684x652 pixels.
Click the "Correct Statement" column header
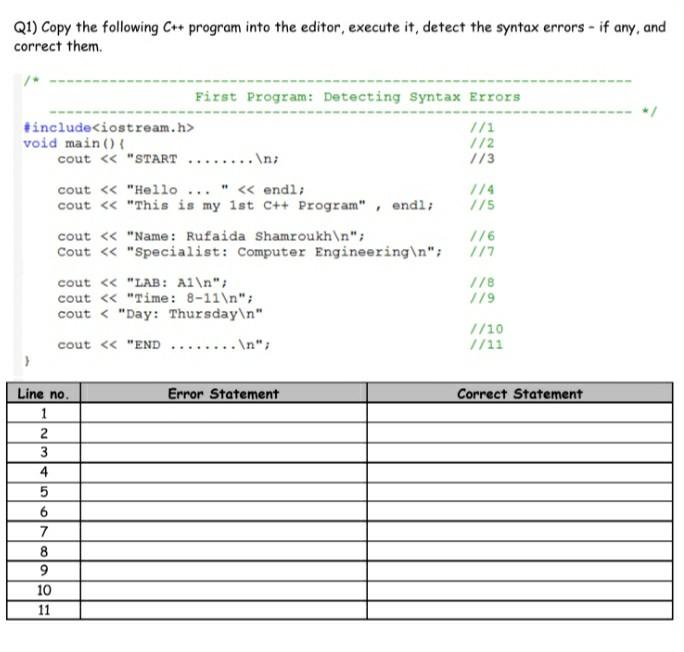point(520,393)
